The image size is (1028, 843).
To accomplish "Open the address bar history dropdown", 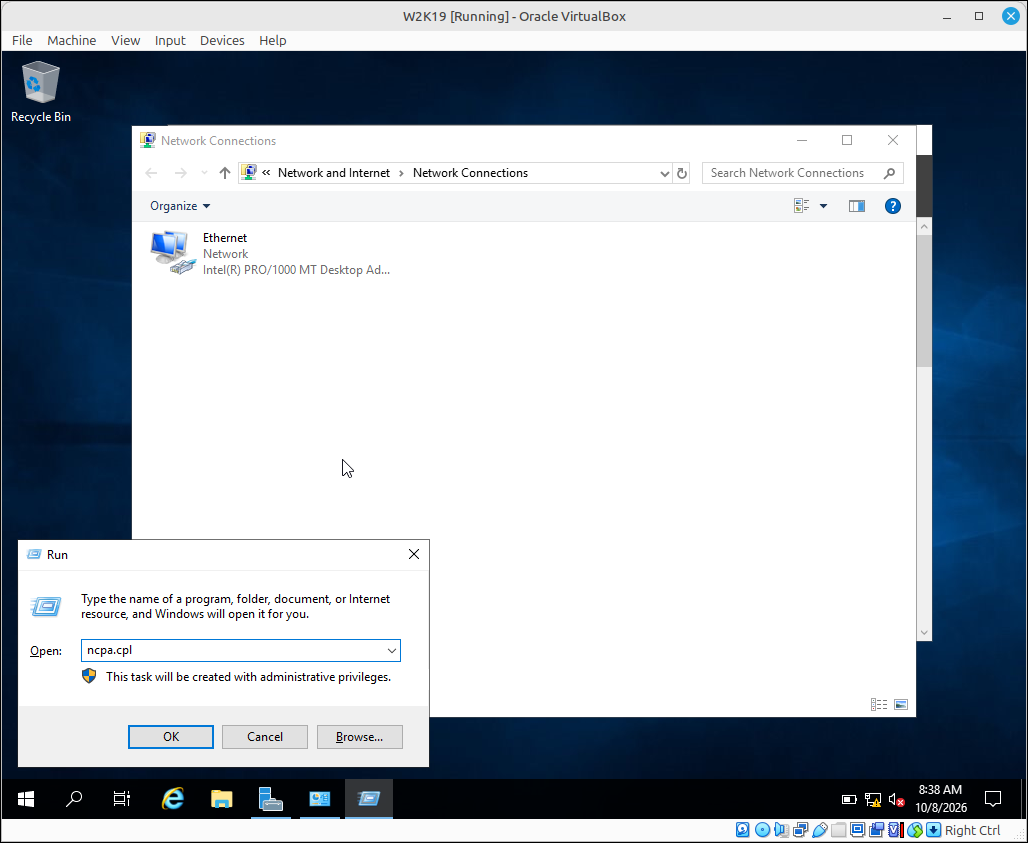I will [x=664, y=173].
